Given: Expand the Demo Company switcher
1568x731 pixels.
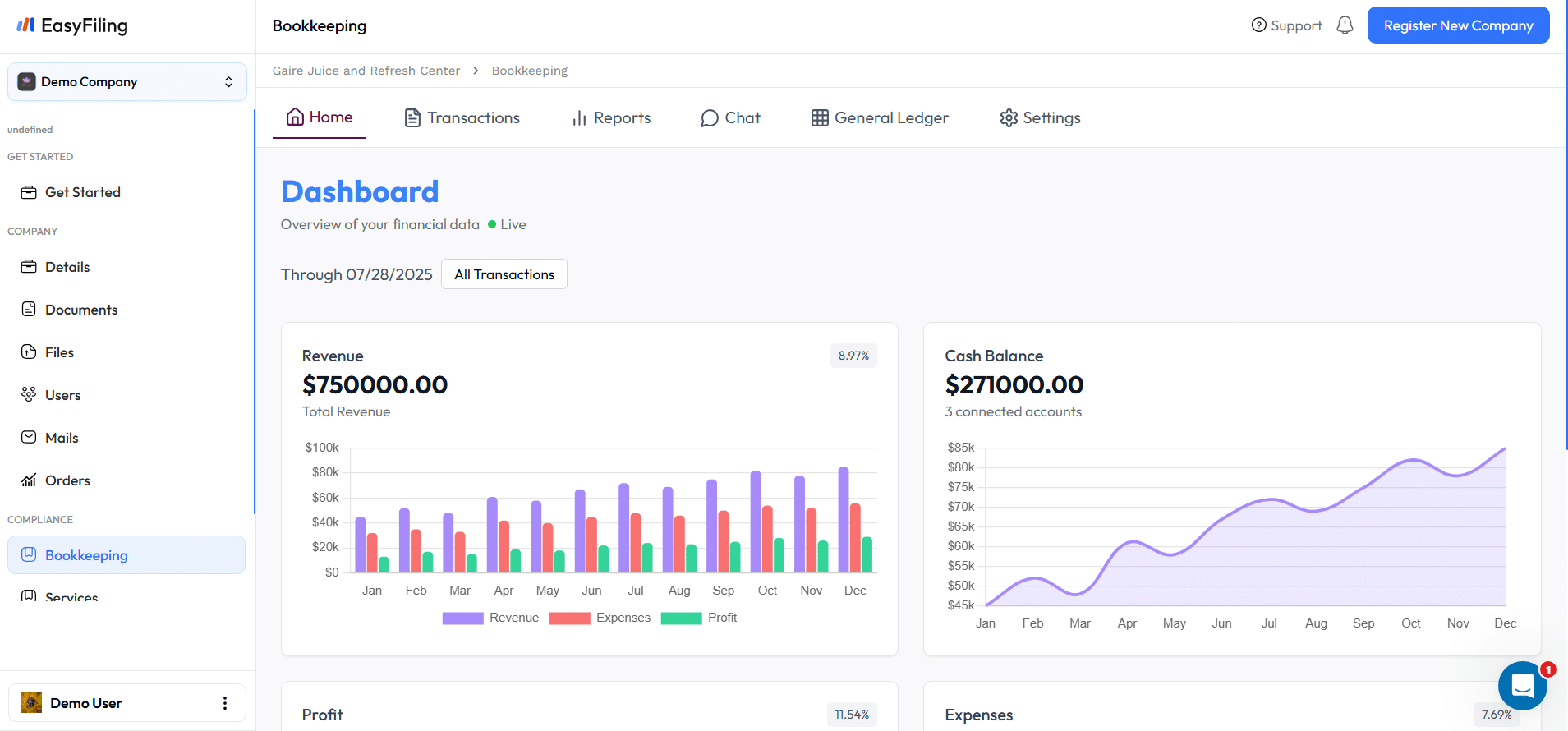Looking at the screenshot, I should (x=127, y=82).
